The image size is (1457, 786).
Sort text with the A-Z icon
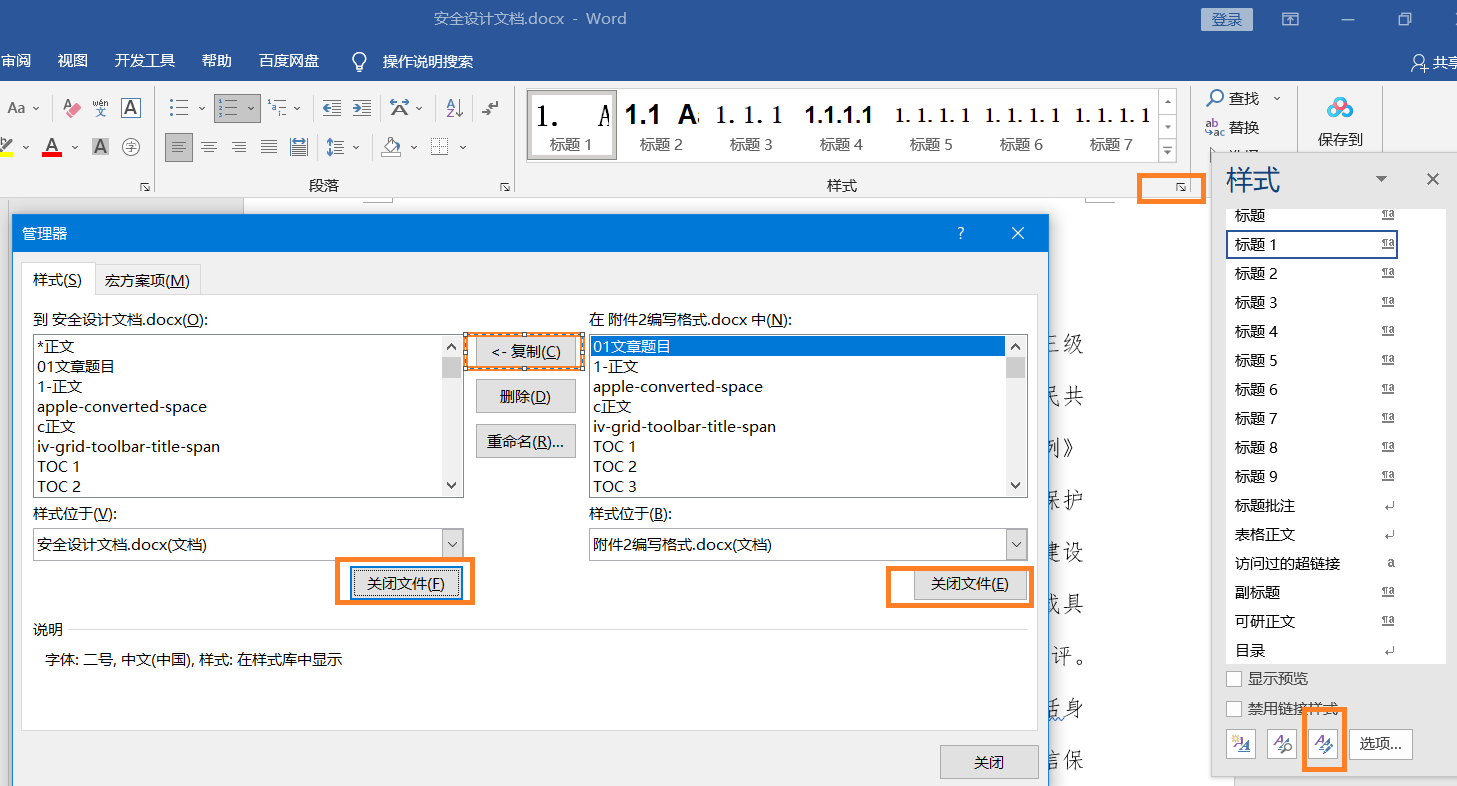454,107
